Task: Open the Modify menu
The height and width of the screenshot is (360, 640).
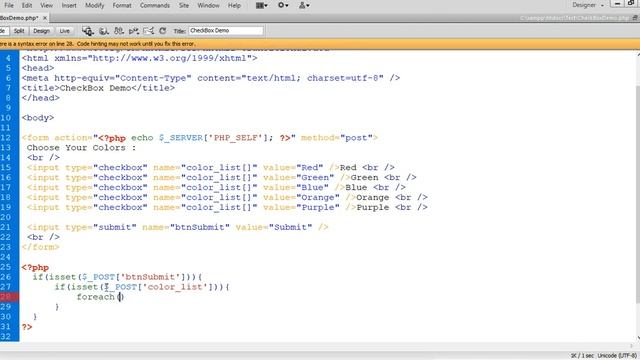Action: click(x=94, y=5)
